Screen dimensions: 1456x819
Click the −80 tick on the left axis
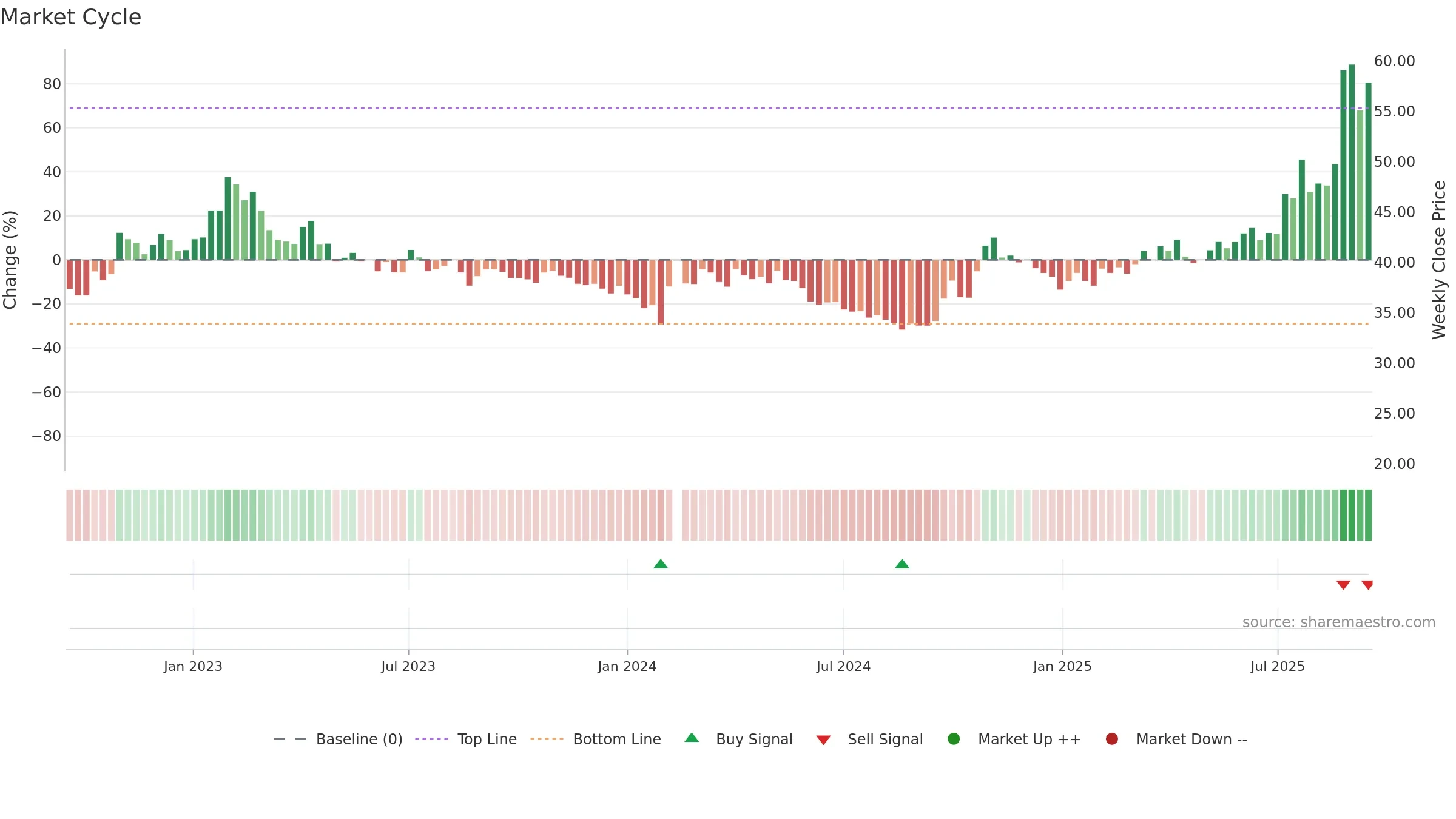pos(47,436)
